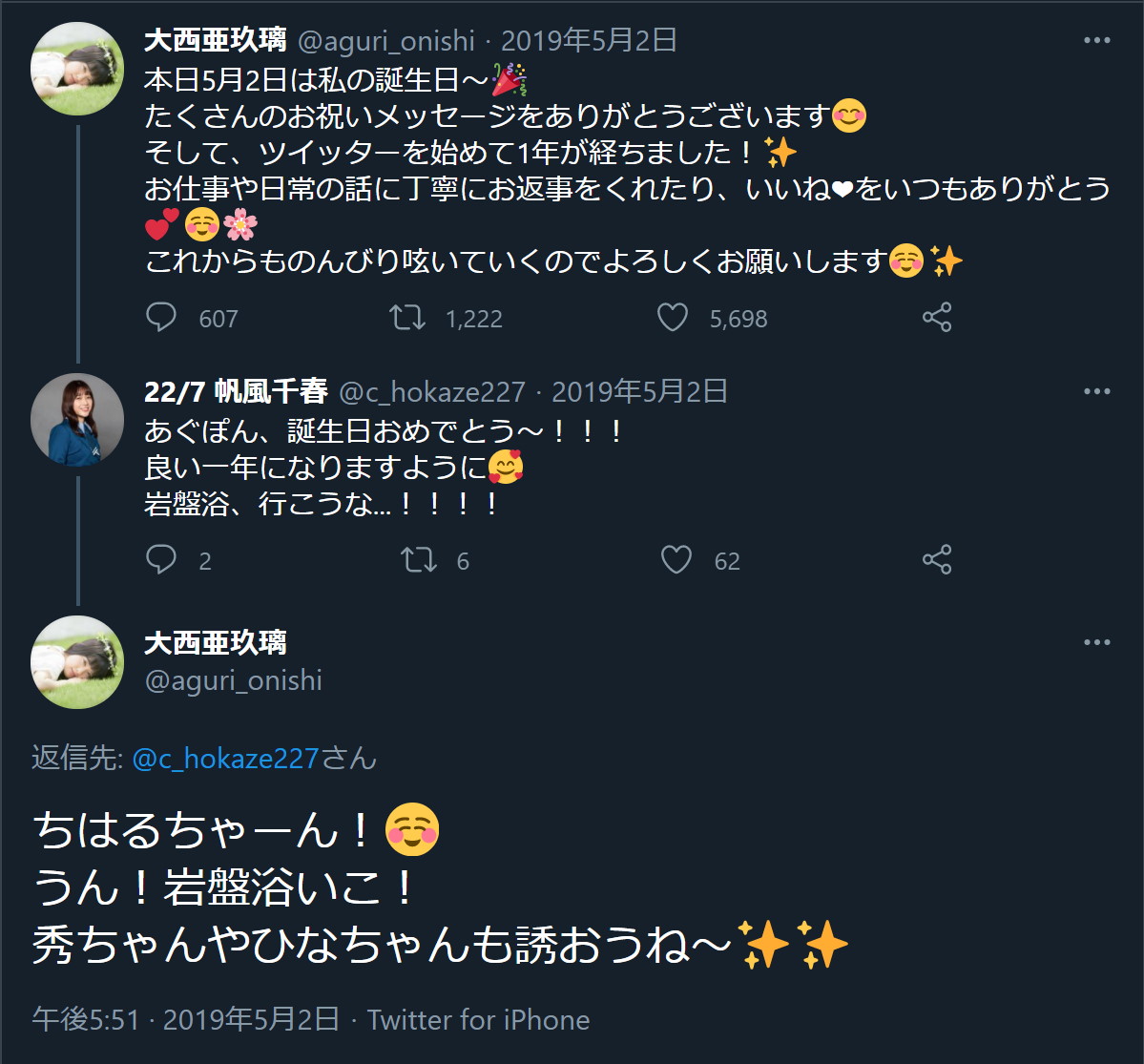Share the first birthday tweet

pos(937,318)
